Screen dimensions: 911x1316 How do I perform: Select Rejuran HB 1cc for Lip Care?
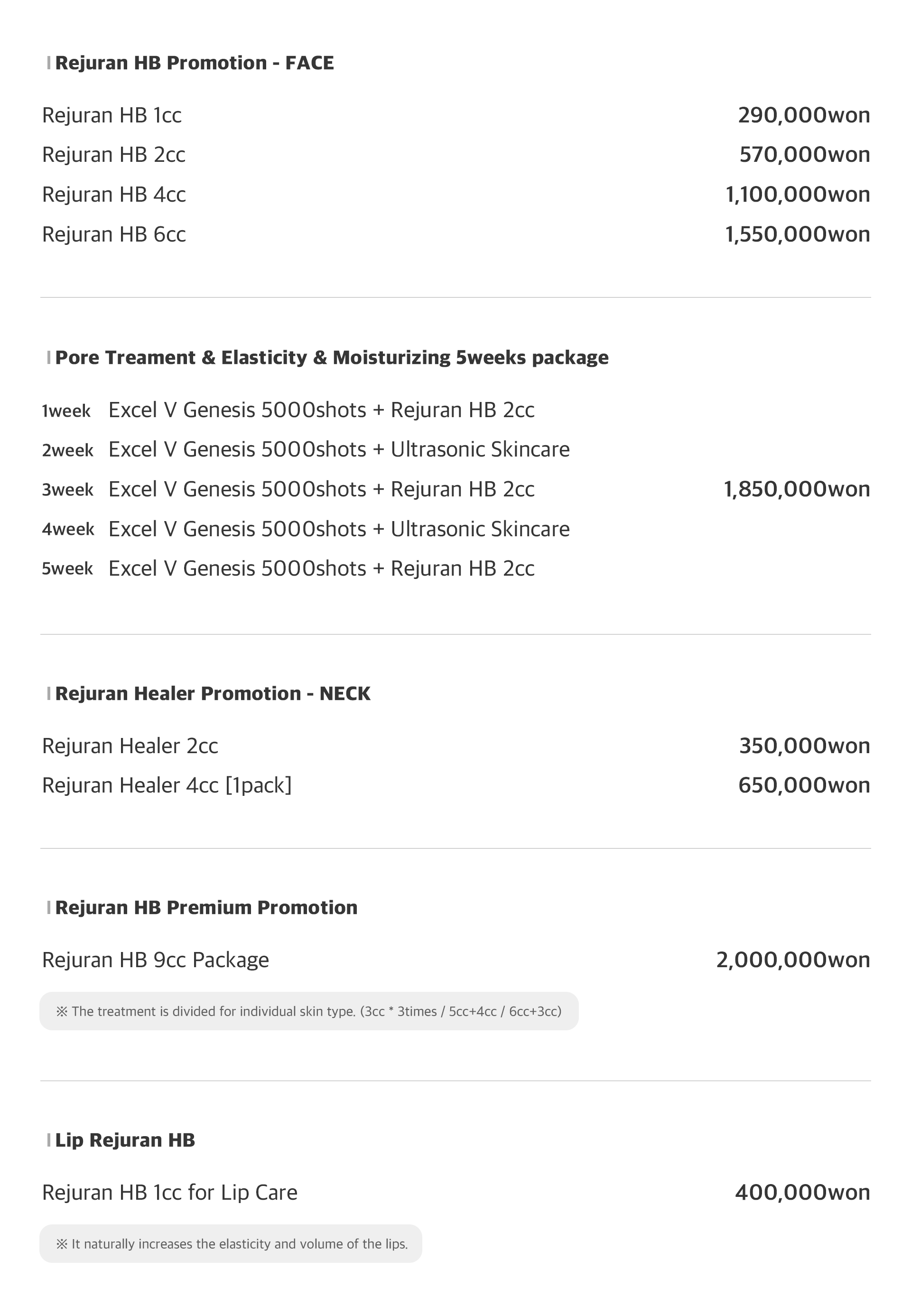point(169,1193)
